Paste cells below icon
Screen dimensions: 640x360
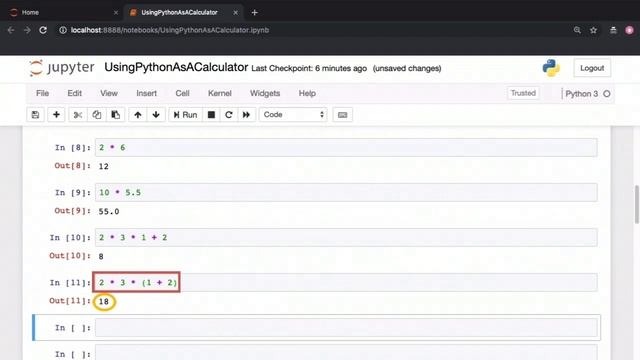pyautogui.click(x=116, y=115)
